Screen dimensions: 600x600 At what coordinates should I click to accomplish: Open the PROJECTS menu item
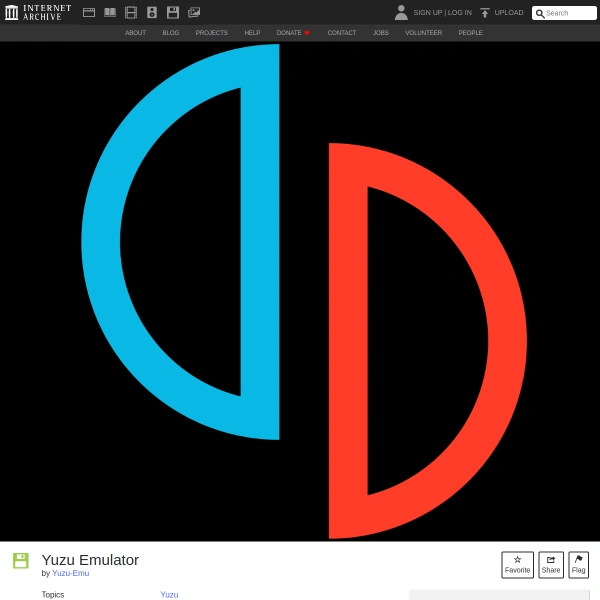point(212,33)
